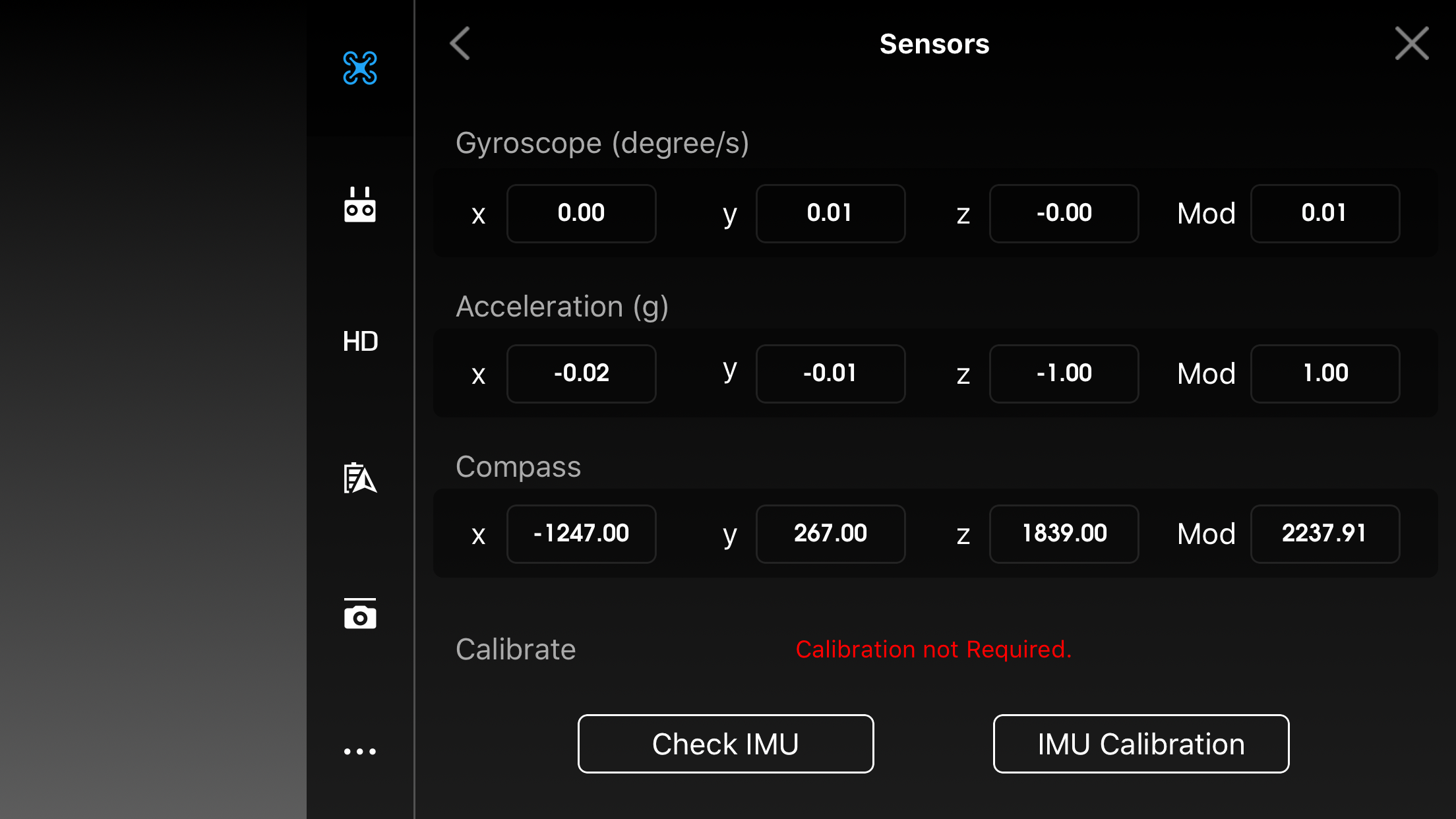Tap the Acceleration x value -0.02

tap(581, 374)
